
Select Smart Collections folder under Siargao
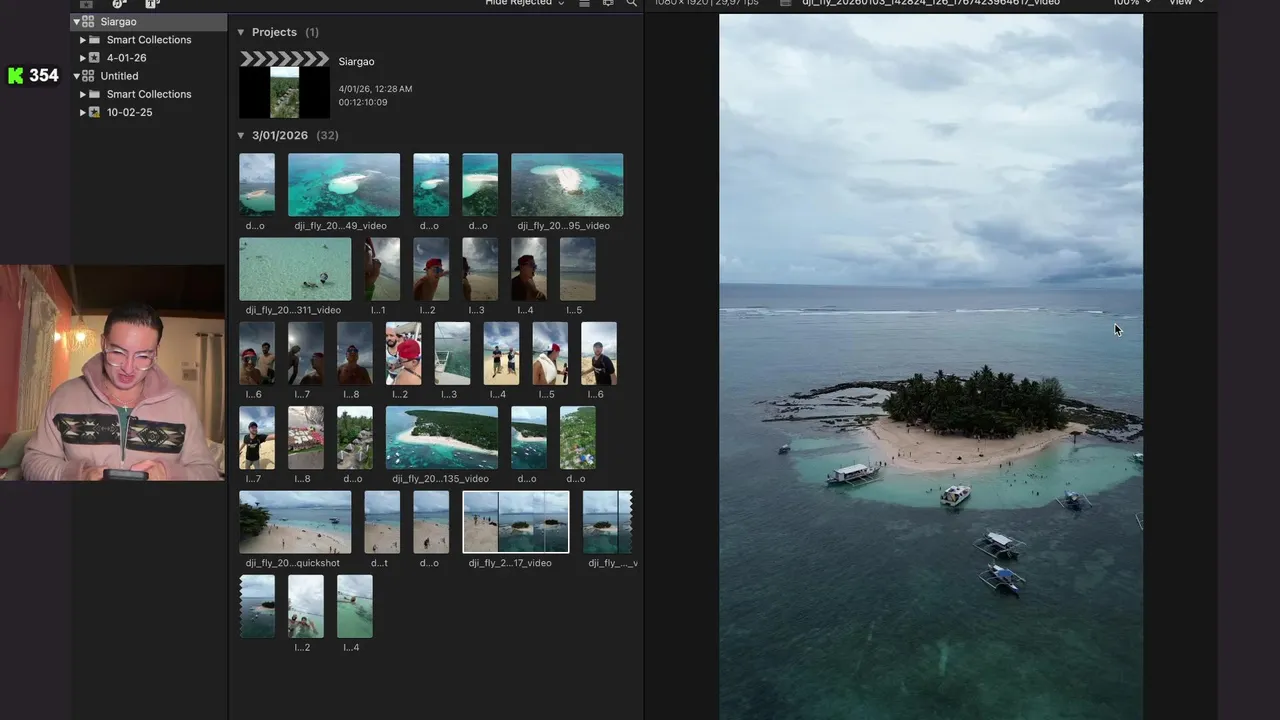pos(149,40)
